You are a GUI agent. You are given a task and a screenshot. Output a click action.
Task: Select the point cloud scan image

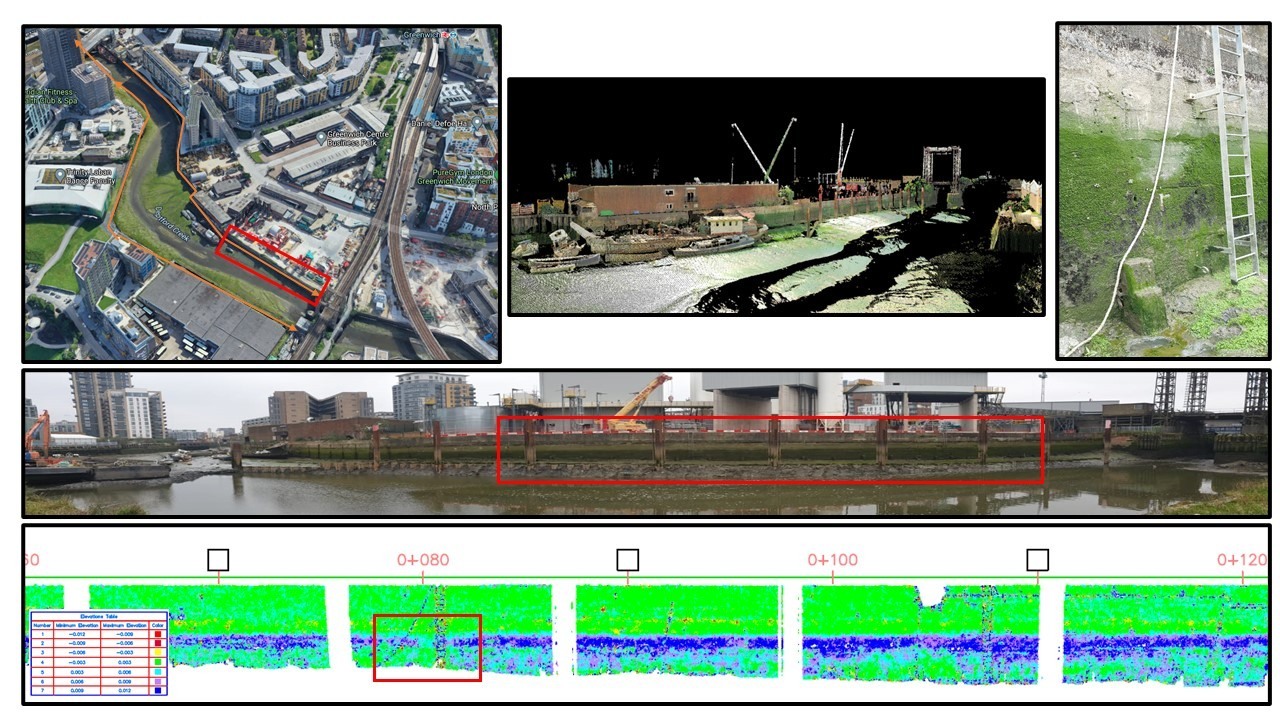tap(776, 197)
